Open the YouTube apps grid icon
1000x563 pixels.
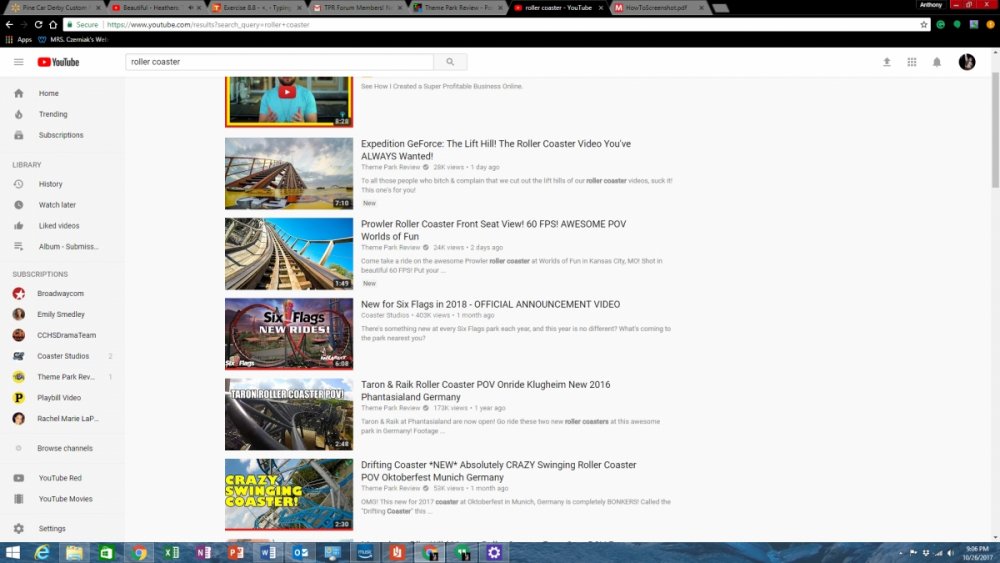pos(912,62)
